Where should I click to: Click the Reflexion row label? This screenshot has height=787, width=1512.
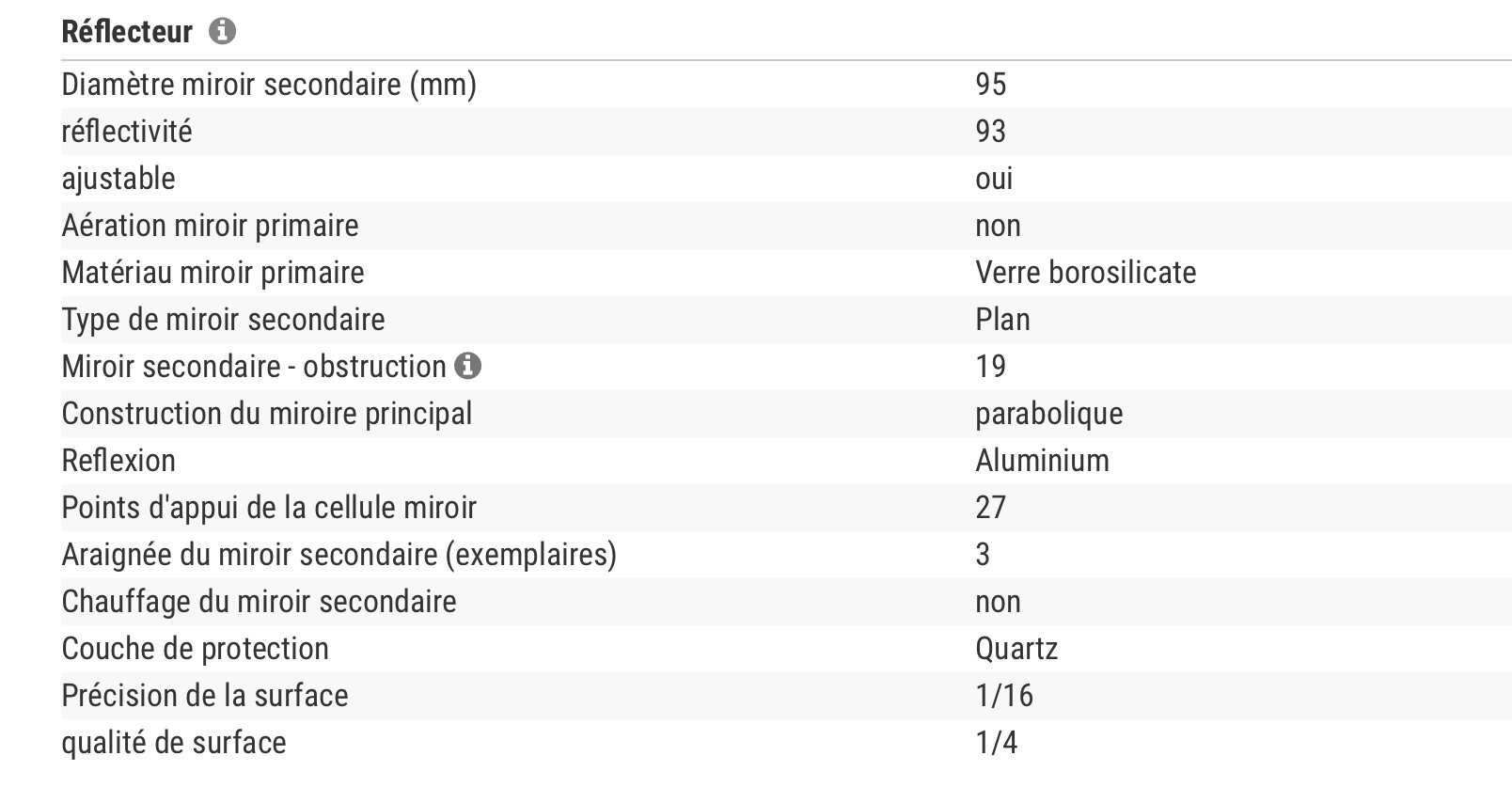[118, 461]
